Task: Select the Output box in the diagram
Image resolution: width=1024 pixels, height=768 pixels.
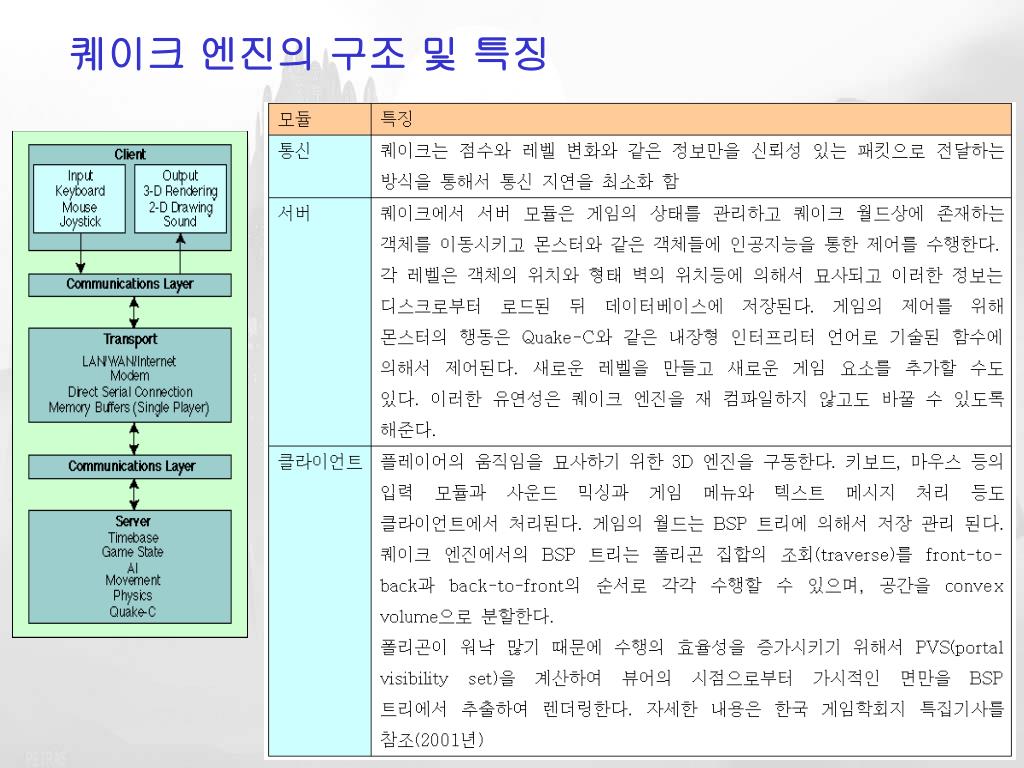Action: [180, 199]
